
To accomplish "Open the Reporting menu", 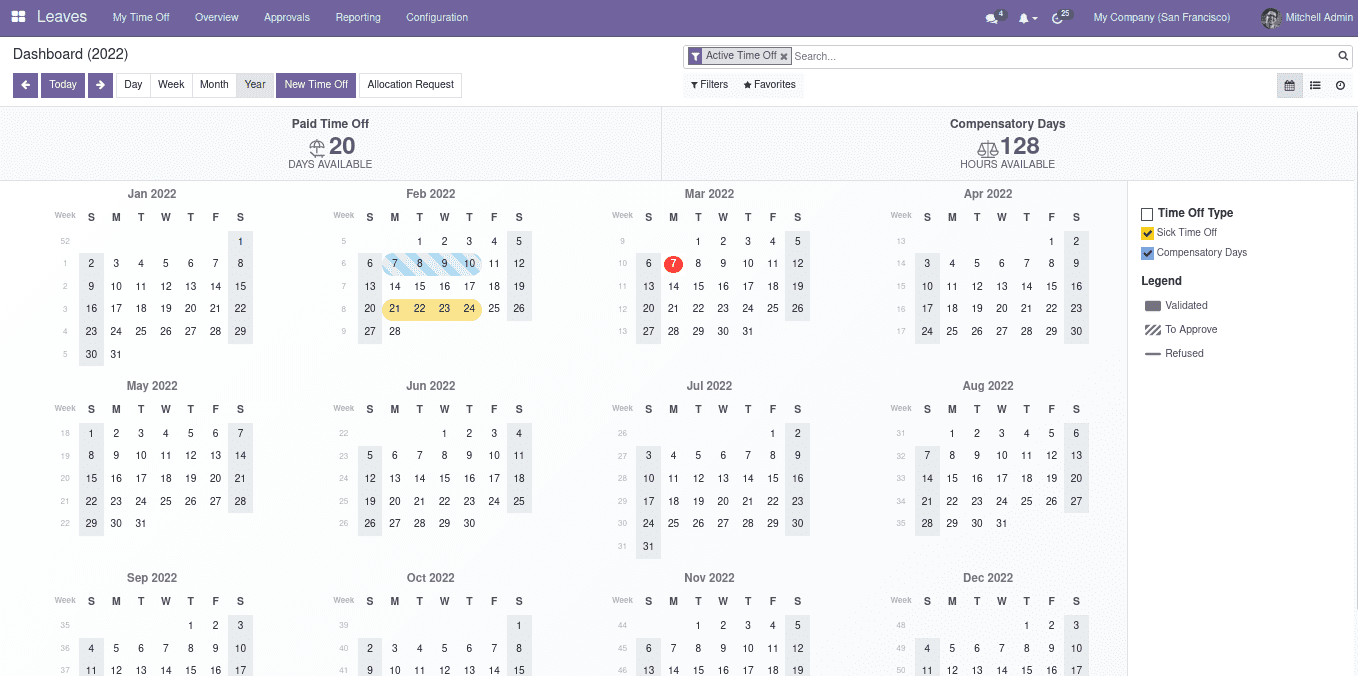I will (x=358, y=18).
